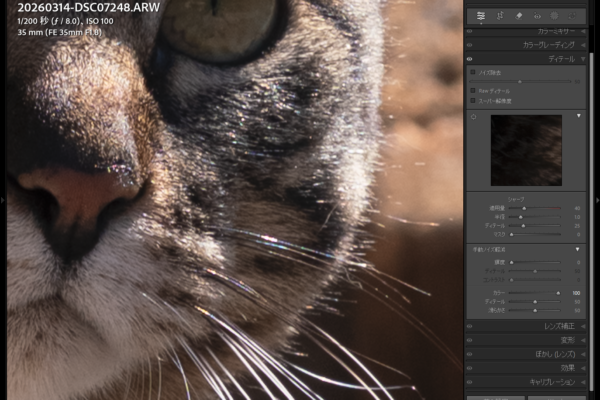The image size is (600, 400).
Task: Collapse the detail preview thumbnail triangle
Action: [578, 116]
